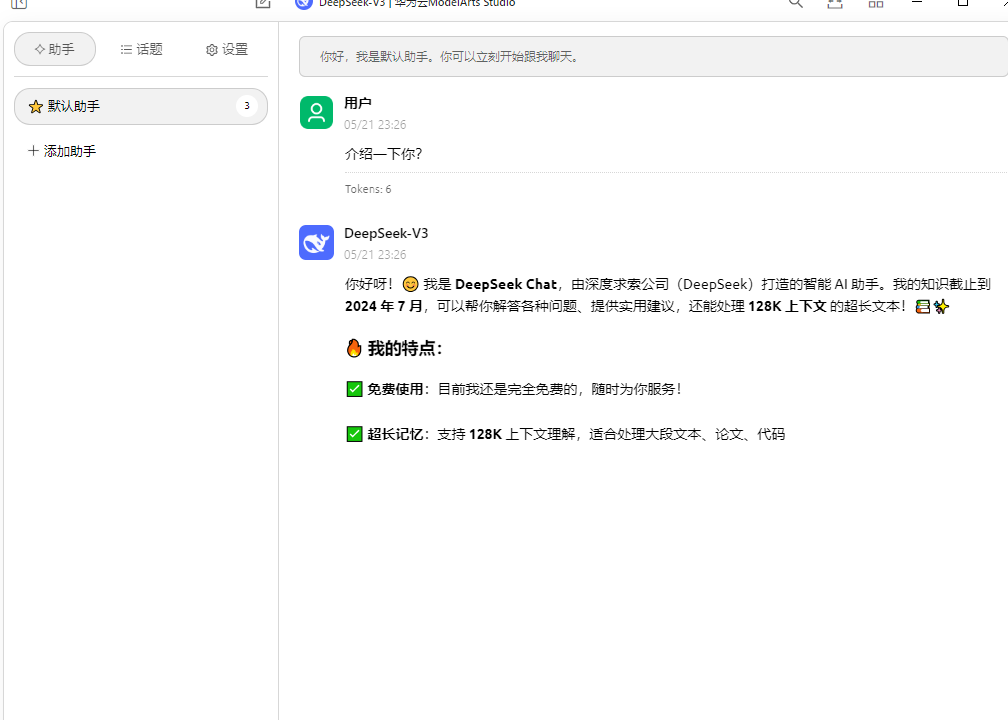Switch to the 助手 tab

[x=55, y=50]
